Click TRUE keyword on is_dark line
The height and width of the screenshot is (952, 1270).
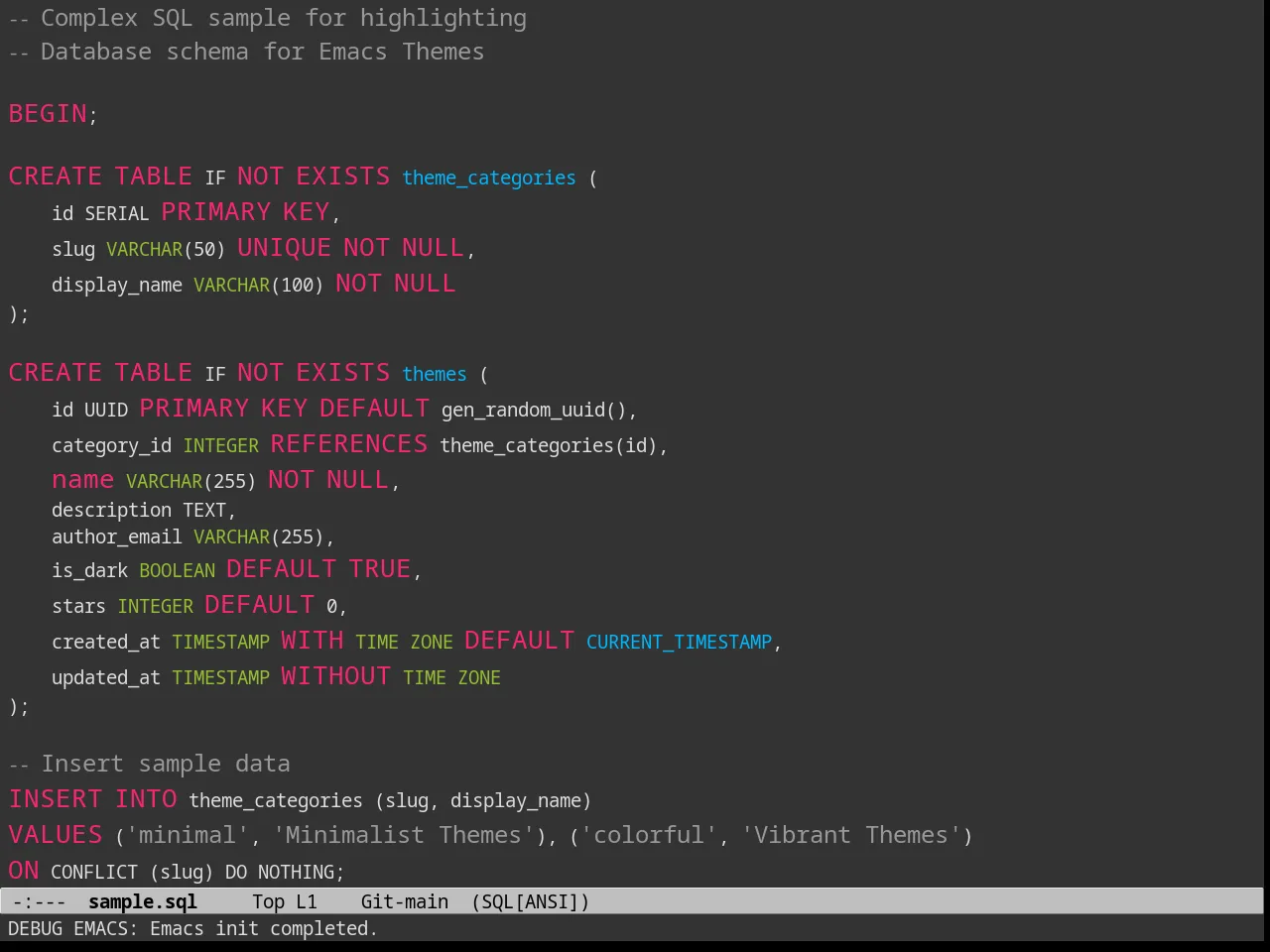point(380,569)
